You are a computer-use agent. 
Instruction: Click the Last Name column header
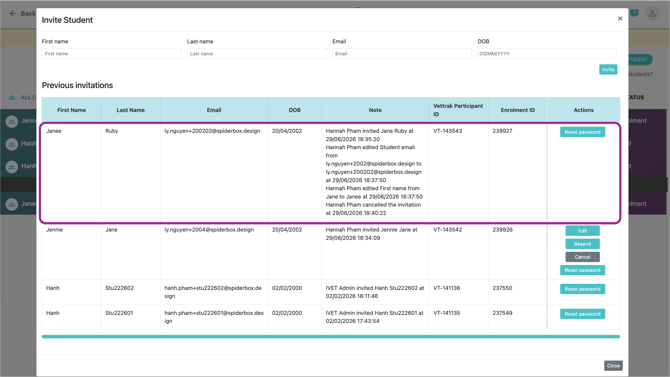[130, 110]
